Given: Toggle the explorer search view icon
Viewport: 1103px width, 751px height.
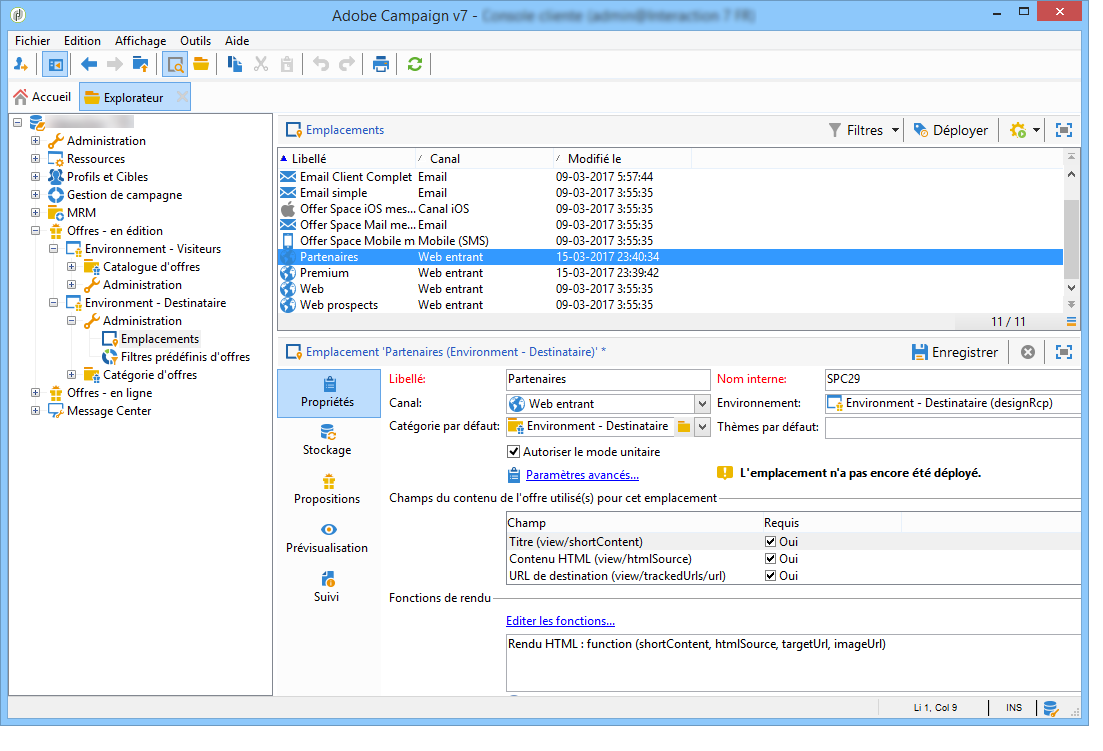Looking at the screenshot, I should pyautogui.click(x=174, y=65).
